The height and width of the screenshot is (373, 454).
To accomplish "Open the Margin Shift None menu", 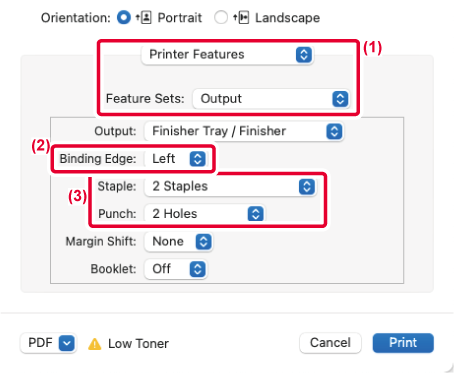I will click(x=179, y=242).
